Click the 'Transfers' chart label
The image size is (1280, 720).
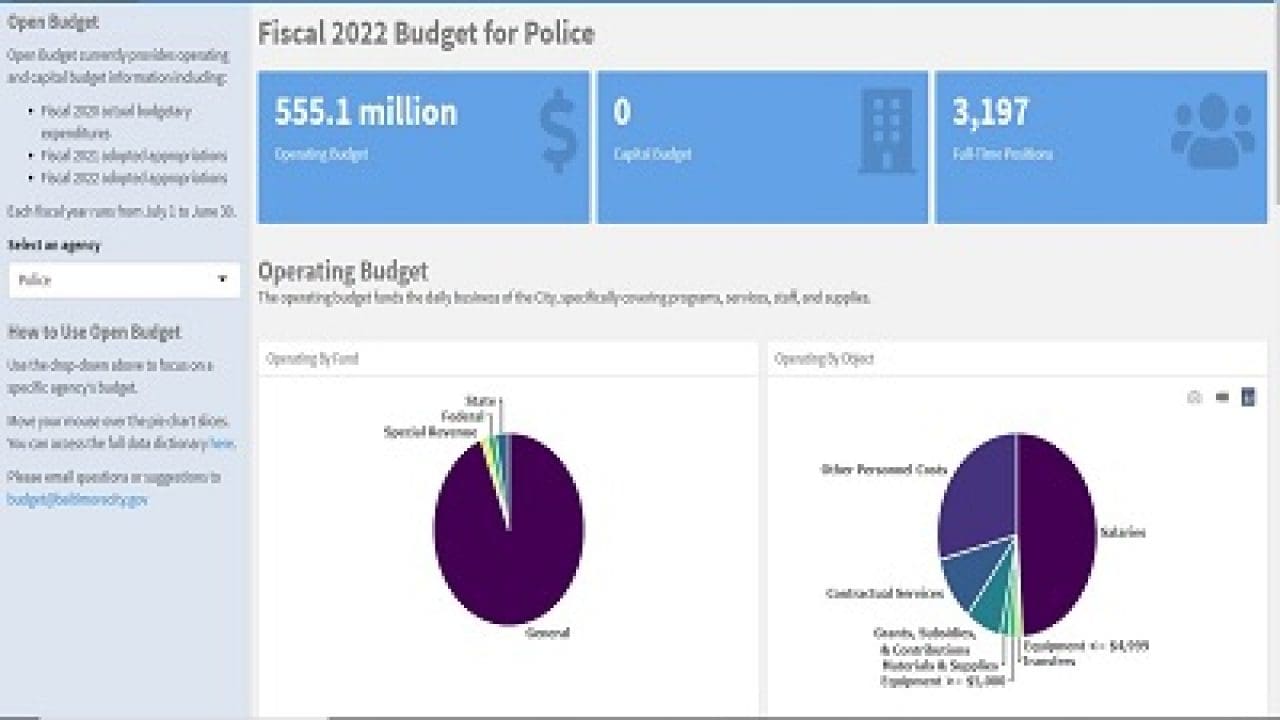1049,662
